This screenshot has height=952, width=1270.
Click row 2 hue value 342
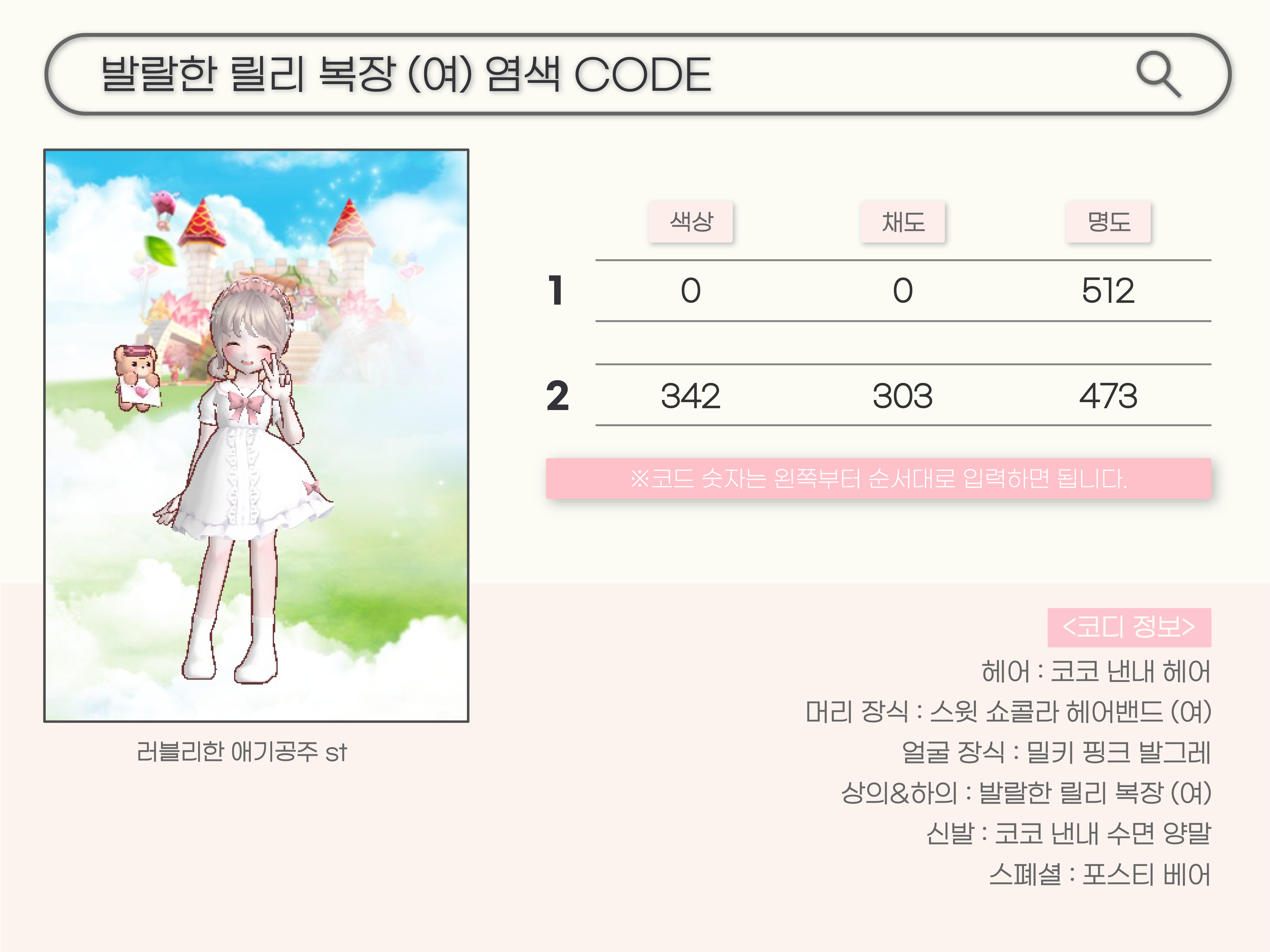click(690, 396)
